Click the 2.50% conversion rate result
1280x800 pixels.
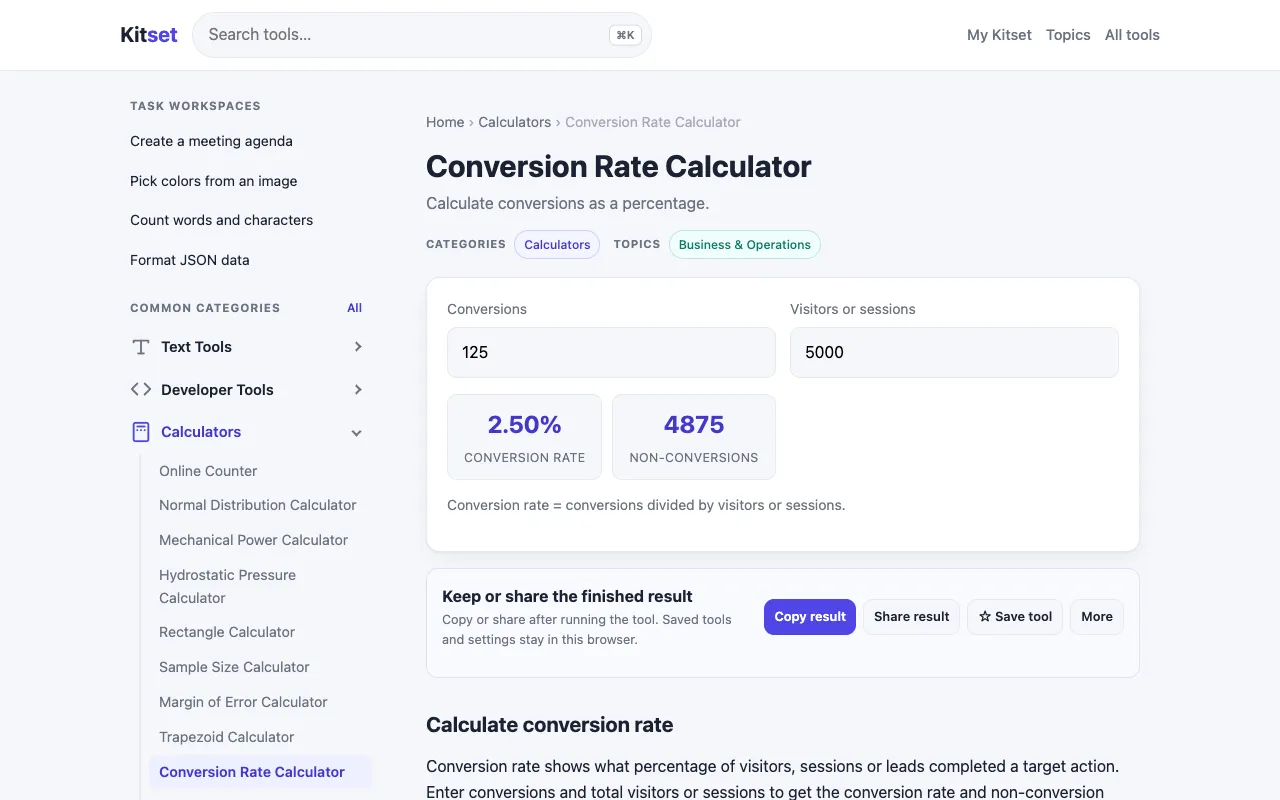click(x=524, y=437)
